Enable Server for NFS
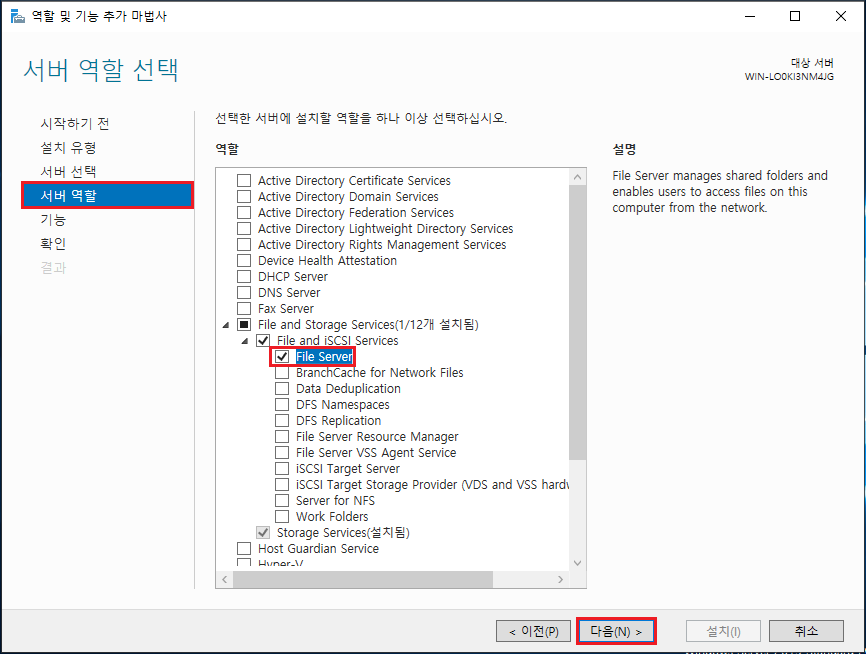This screenshot has height=654, width=866. (282, 500)
